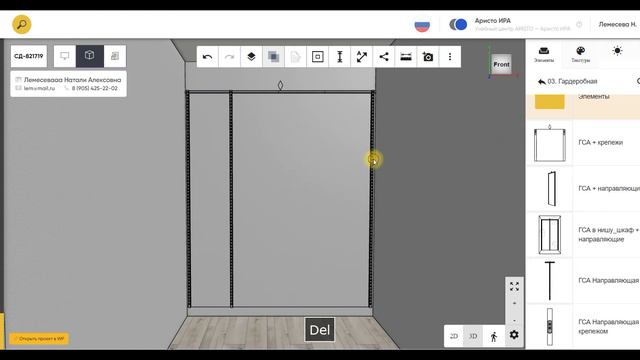640x360 pixels.
Task: Select ГСА Направляющая element
Action: click(x=583, y=280)
